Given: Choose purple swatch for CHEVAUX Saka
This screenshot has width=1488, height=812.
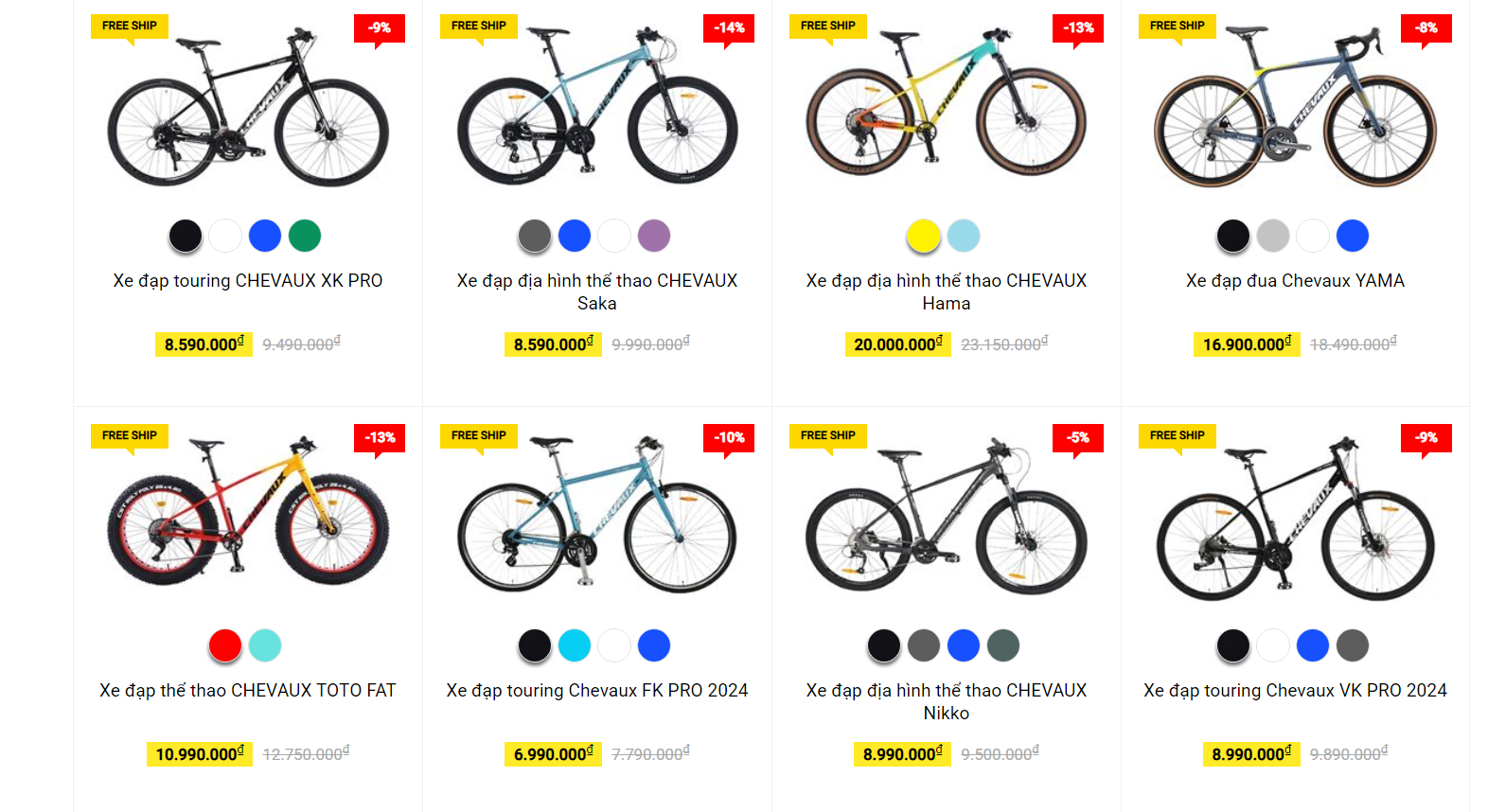Looking at the screenshot, I should (x=654, y=236).
